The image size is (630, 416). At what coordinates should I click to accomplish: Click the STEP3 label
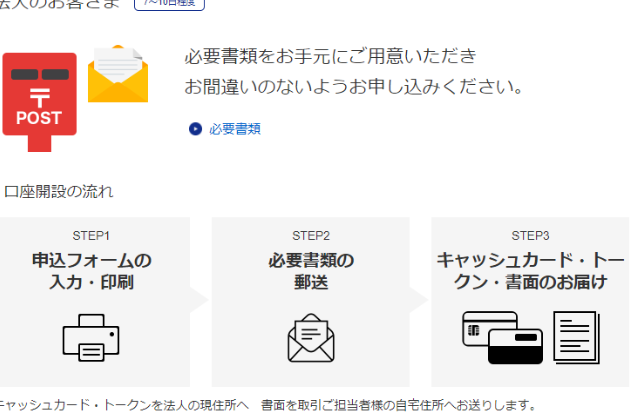click(x=530, y=236)
